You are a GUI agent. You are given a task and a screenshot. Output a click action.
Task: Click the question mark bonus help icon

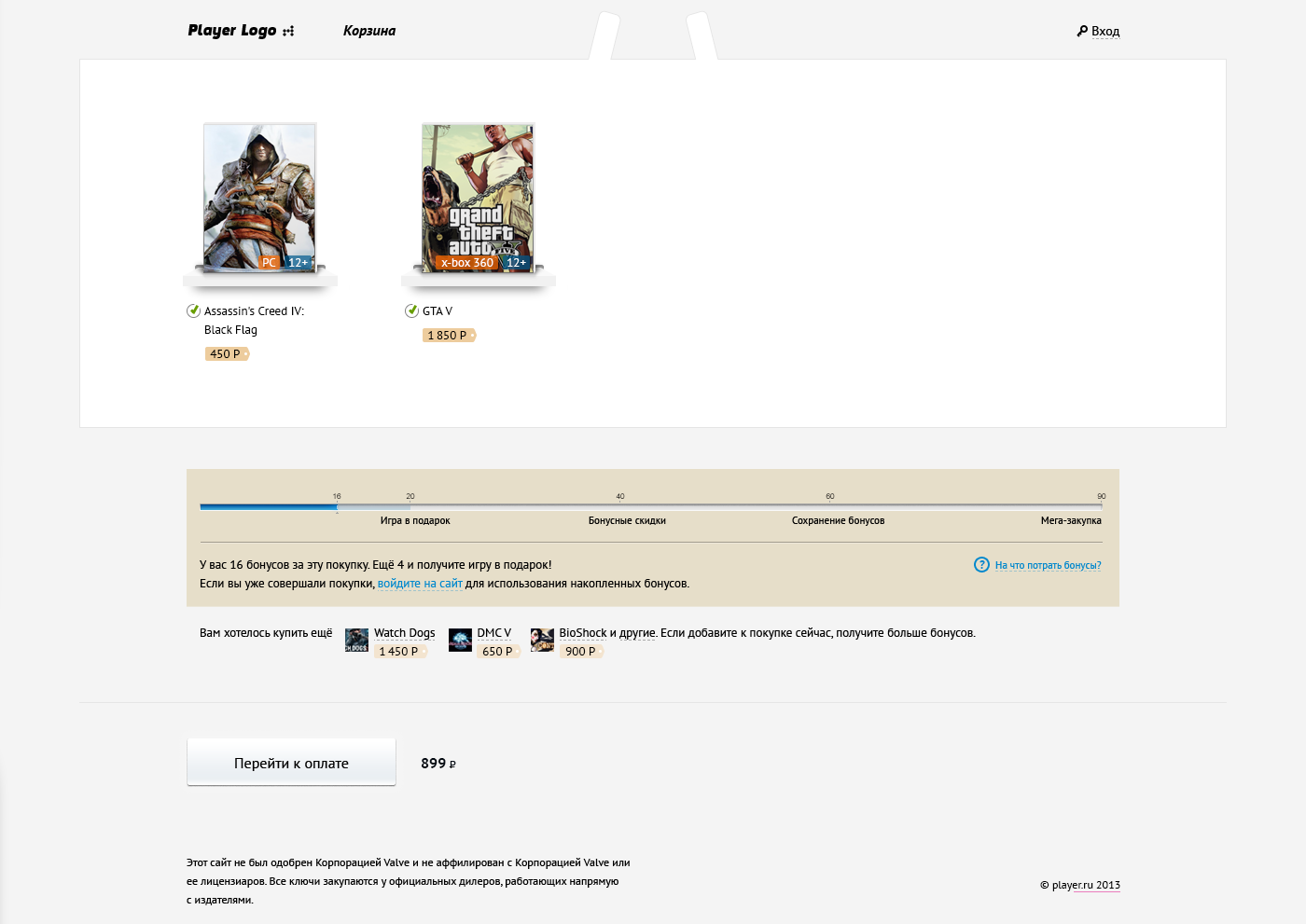click(x=981, y=565)
